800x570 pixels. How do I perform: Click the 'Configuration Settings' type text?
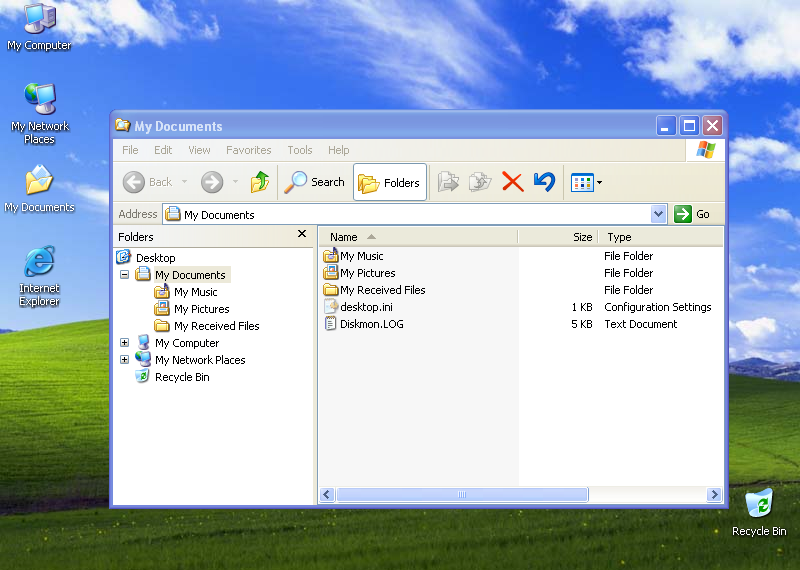click(658, 307)
